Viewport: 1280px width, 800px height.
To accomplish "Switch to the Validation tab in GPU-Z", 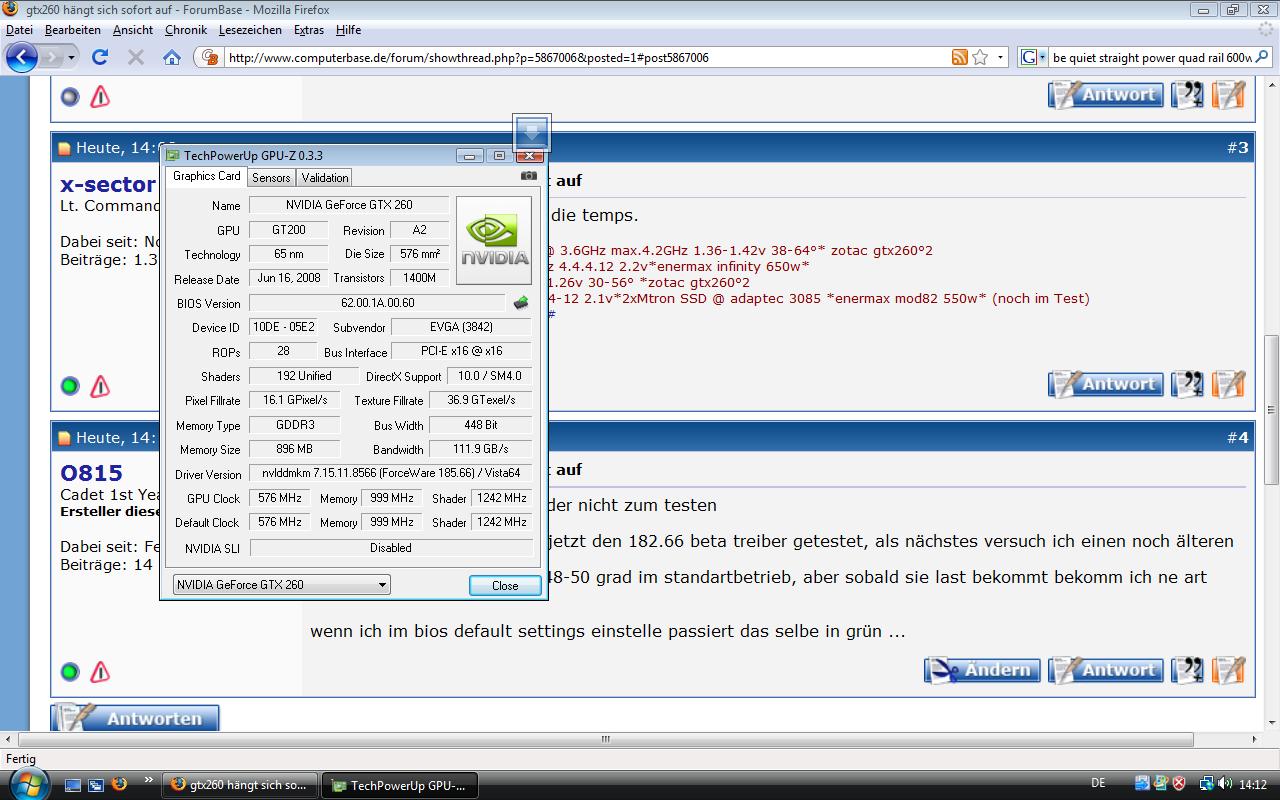I will [x=325, y=178].
